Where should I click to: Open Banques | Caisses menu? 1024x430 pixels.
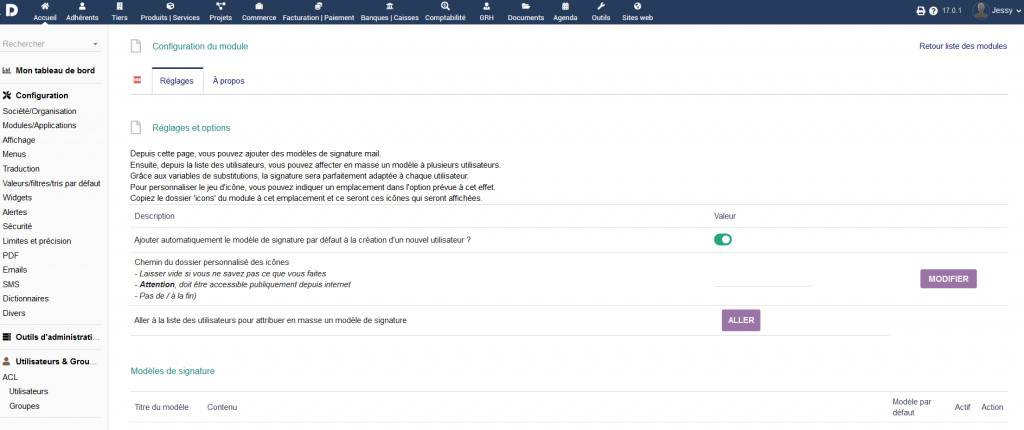389,12
